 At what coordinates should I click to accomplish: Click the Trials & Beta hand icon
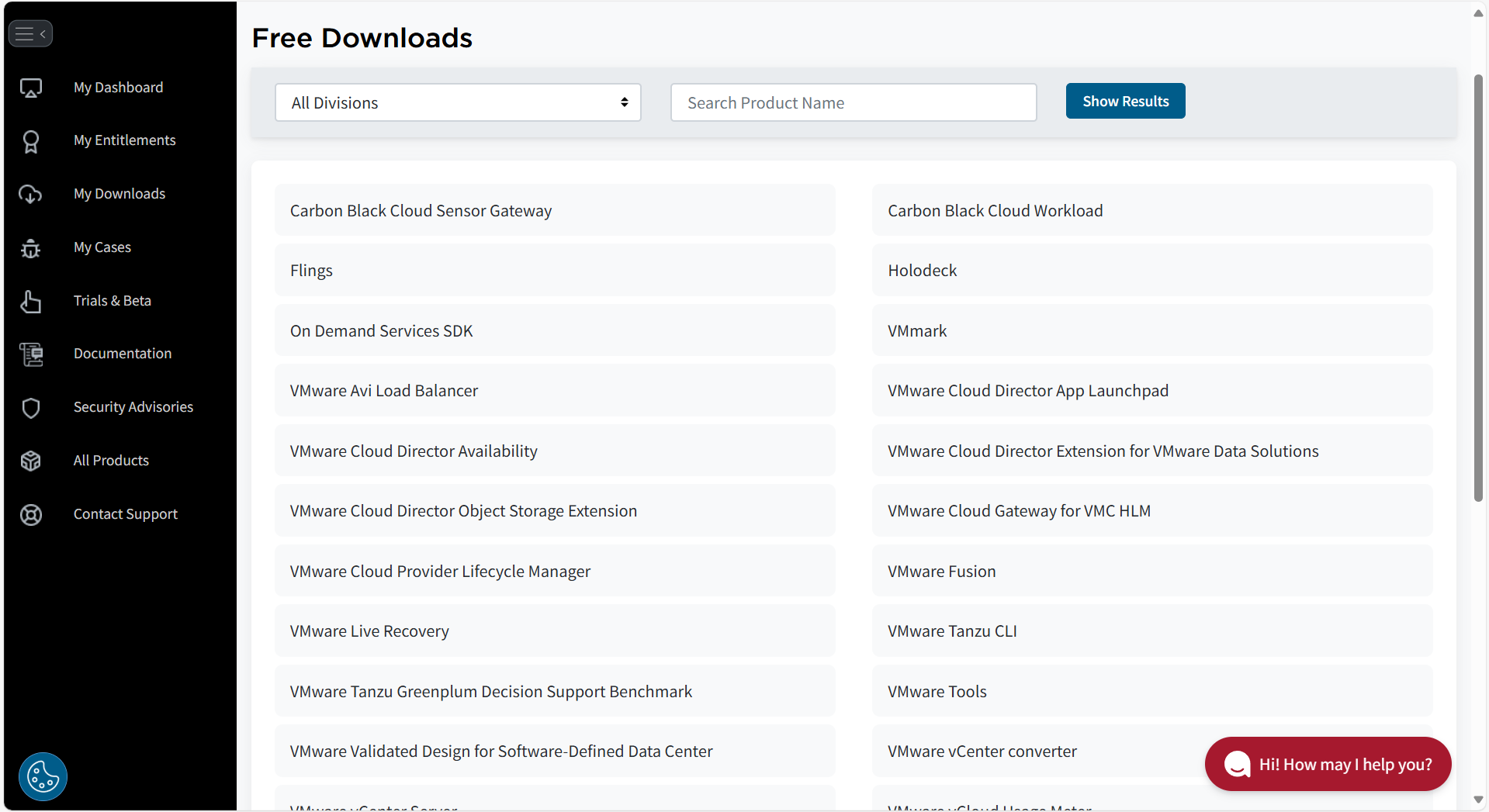click(31, 301)
